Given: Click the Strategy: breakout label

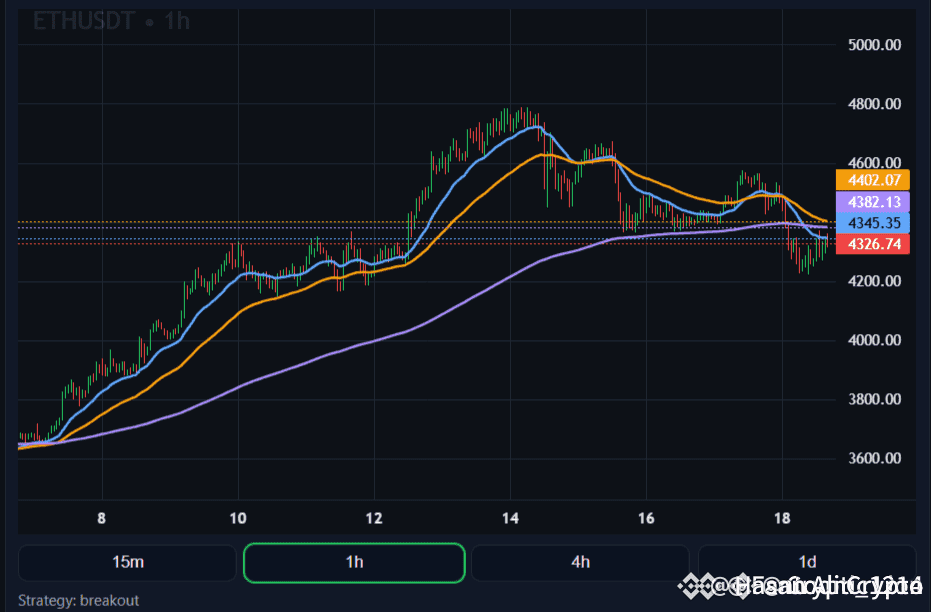Looking at the screenshot, I should pyautogui.click(x=79, y=600).
